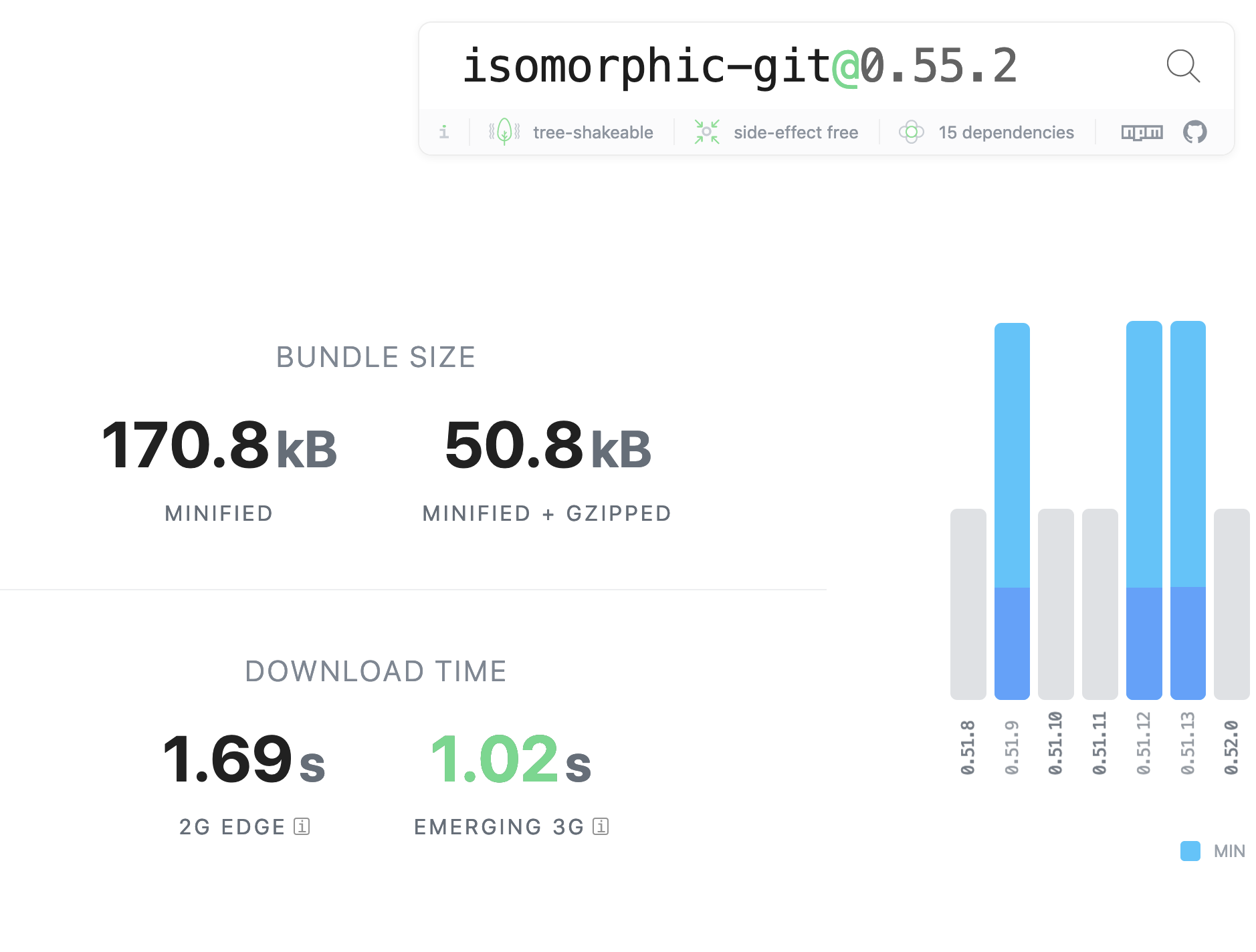The width and height of the screenshot is (1256, 952).
Task: Open the EMERGING 3G info icon
Action: [x=601, y=827]
